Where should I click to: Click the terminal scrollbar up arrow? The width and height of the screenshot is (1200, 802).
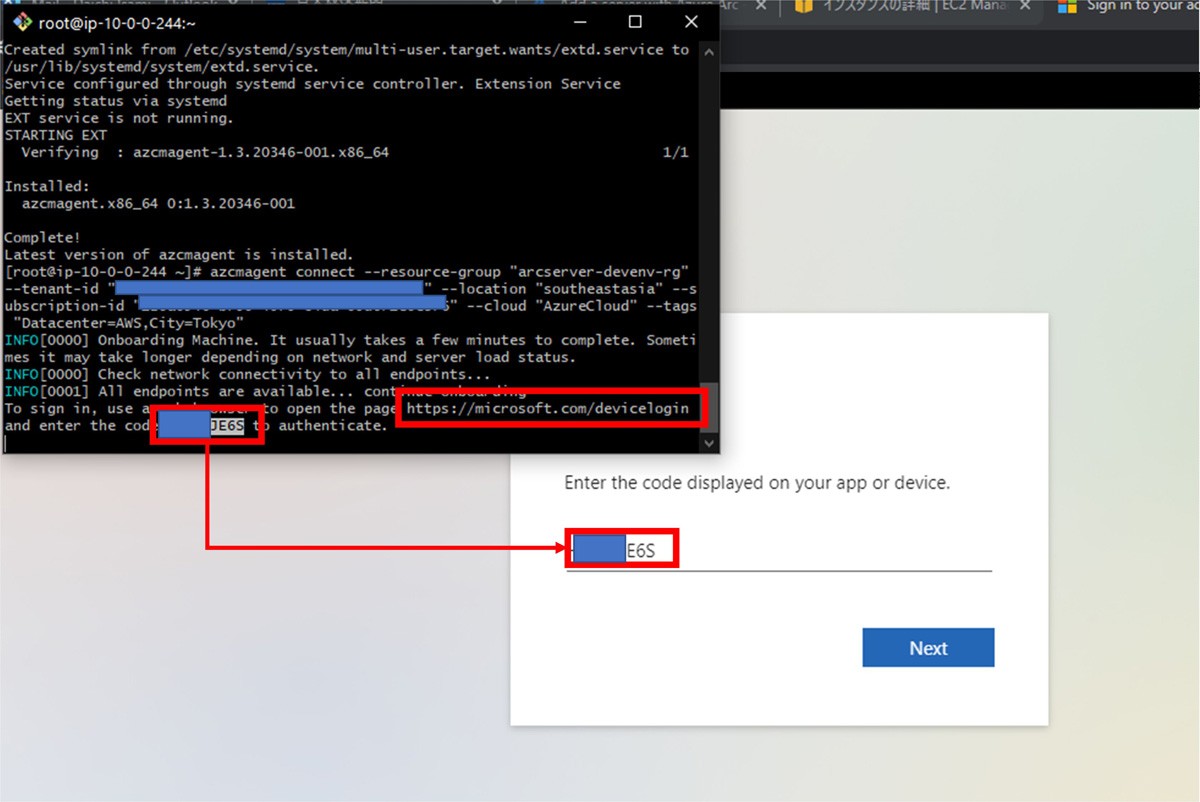coord(709,50)
